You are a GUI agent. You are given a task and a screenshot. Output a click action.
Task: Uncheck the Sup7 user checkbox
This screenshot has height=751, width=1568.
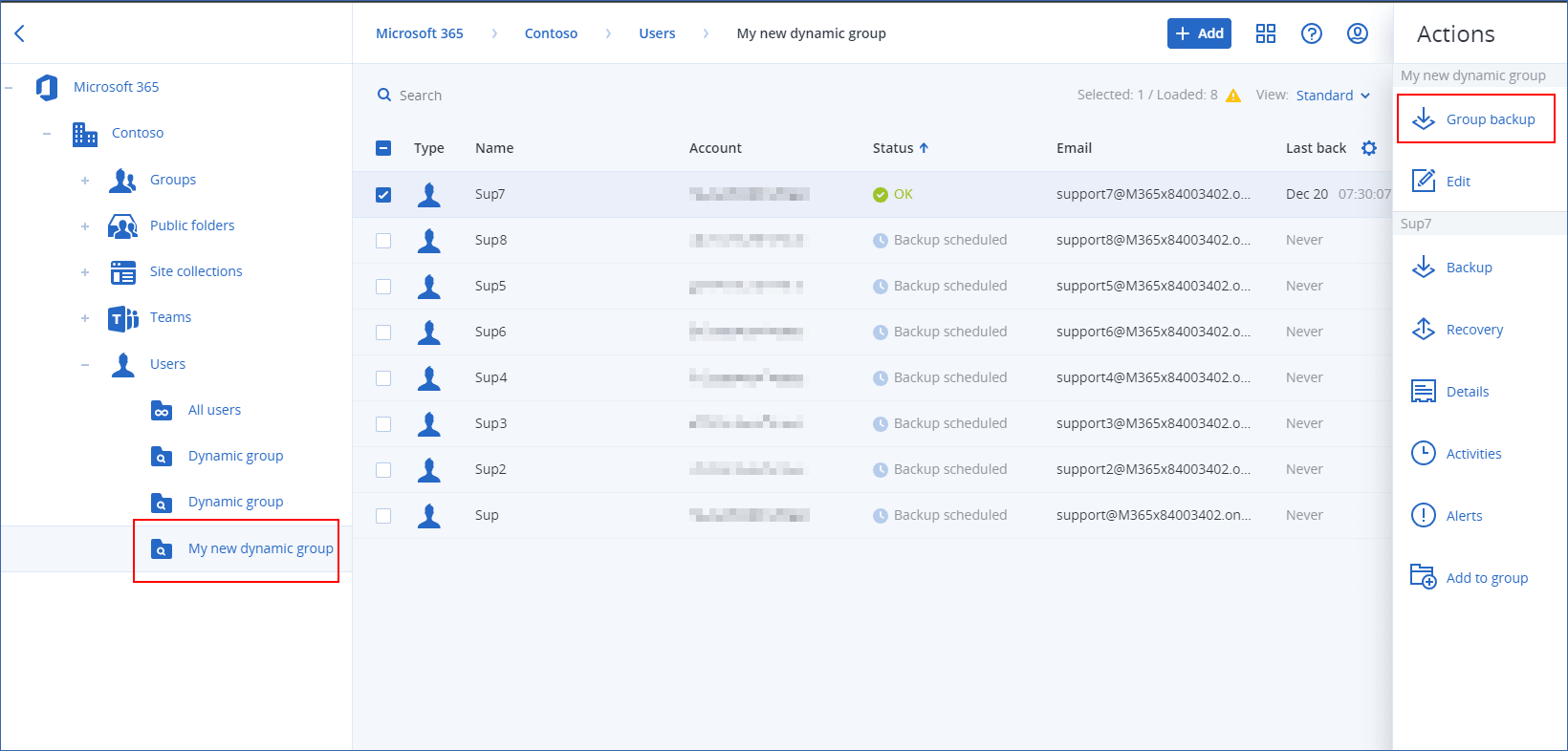(383, 195)
